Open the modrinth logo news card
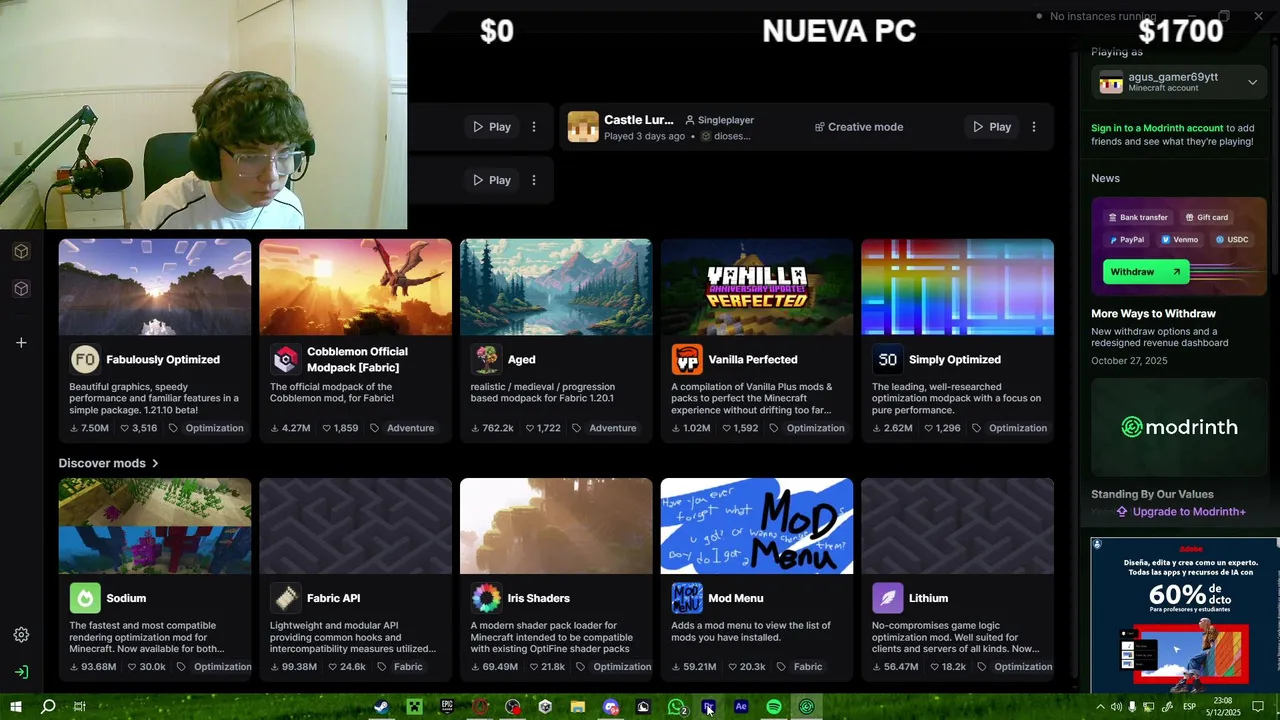 (x=1179, y=427)
